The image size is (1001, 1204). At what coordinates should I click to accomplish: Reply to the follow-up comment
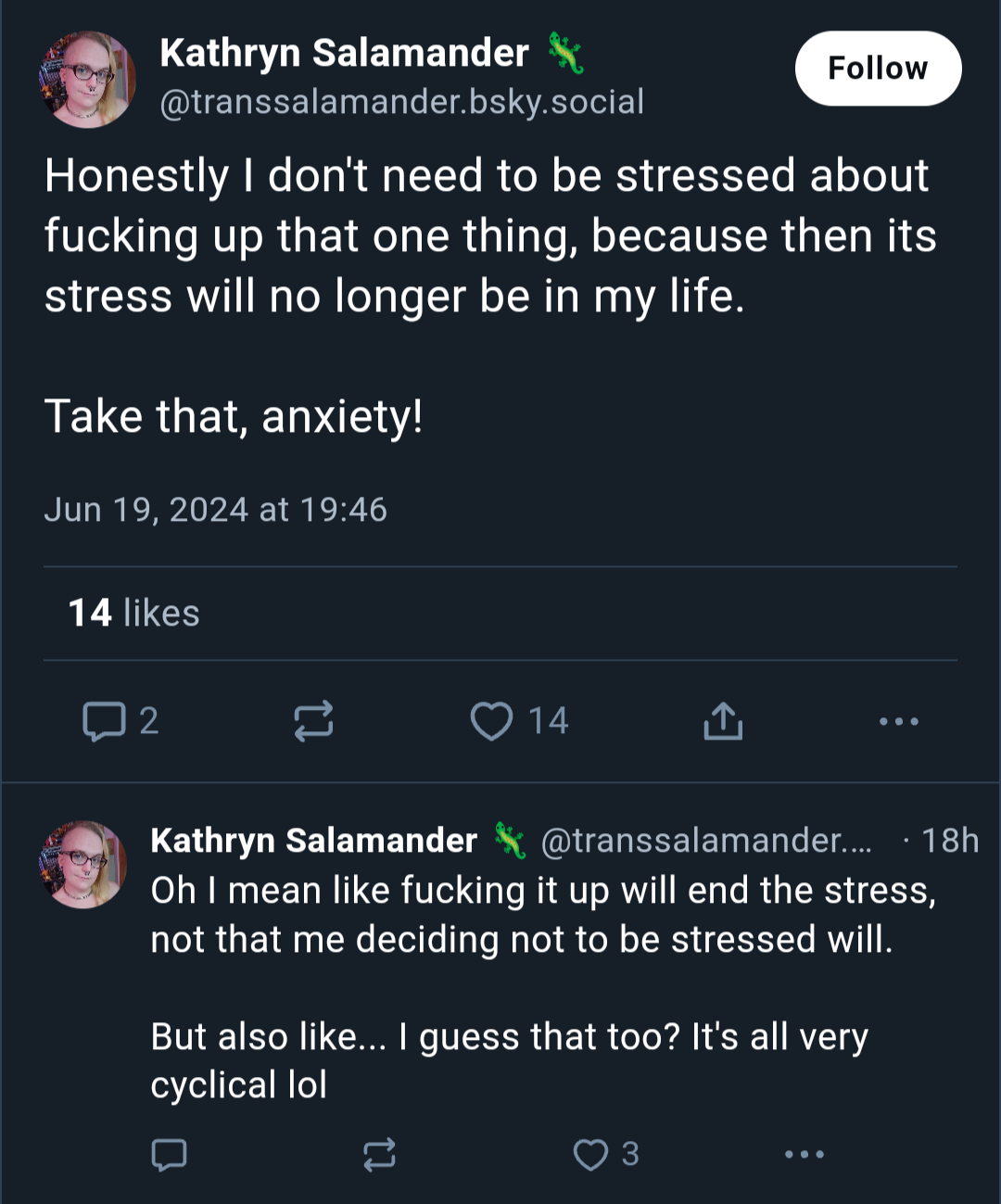(169, 1155)
